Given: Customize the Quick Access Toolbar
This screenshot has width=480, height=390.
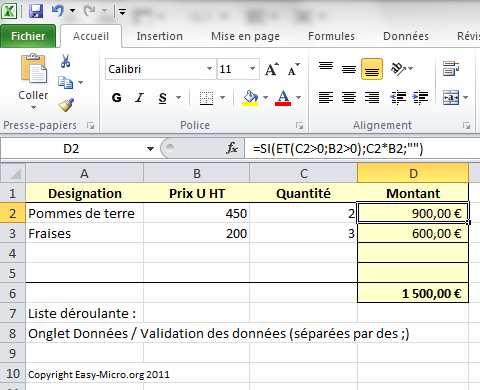Looking at the screenshot, I should click(x=122, y=12).
